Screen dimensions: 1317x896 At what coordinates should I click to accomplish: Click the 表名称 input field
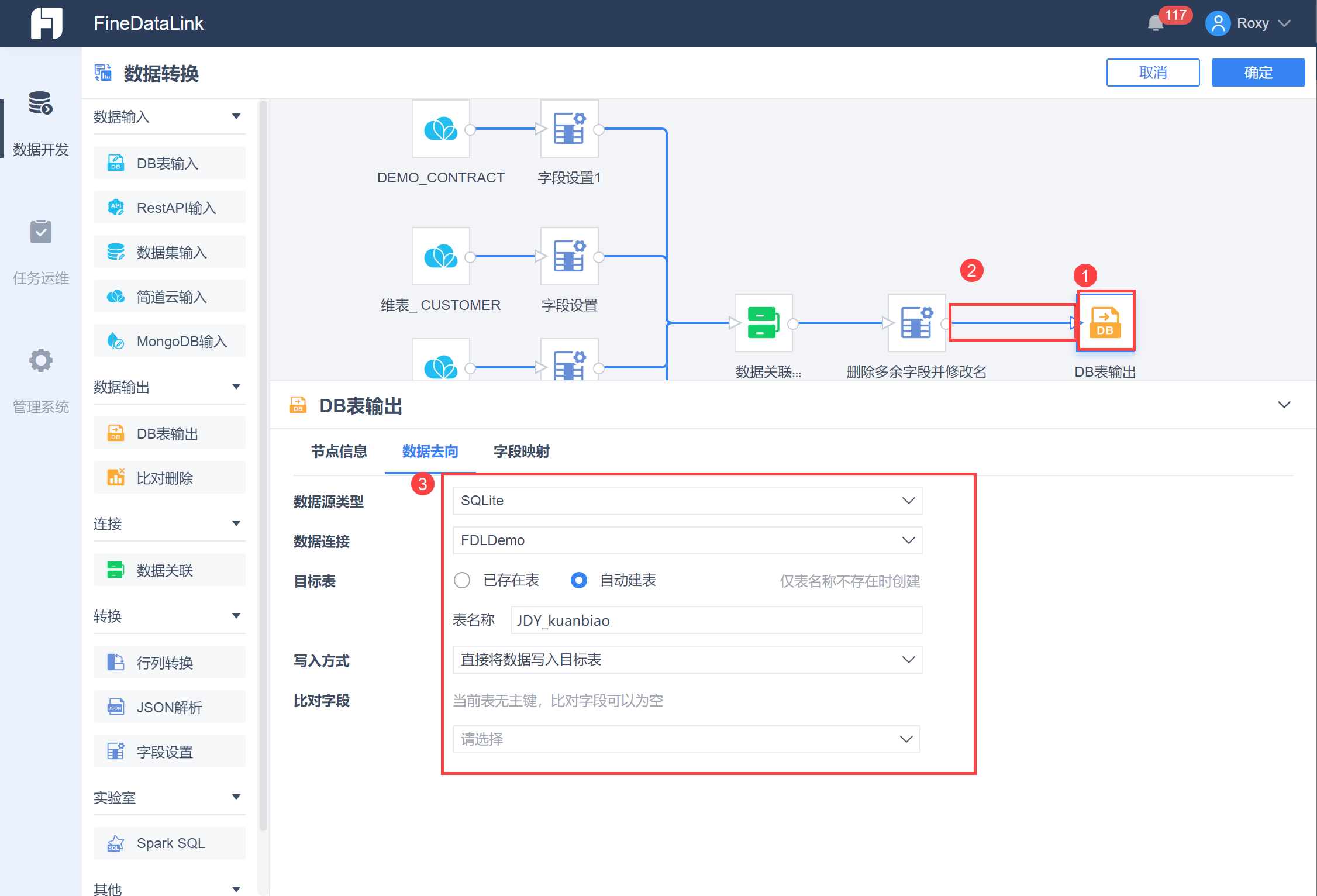point(716,621)
